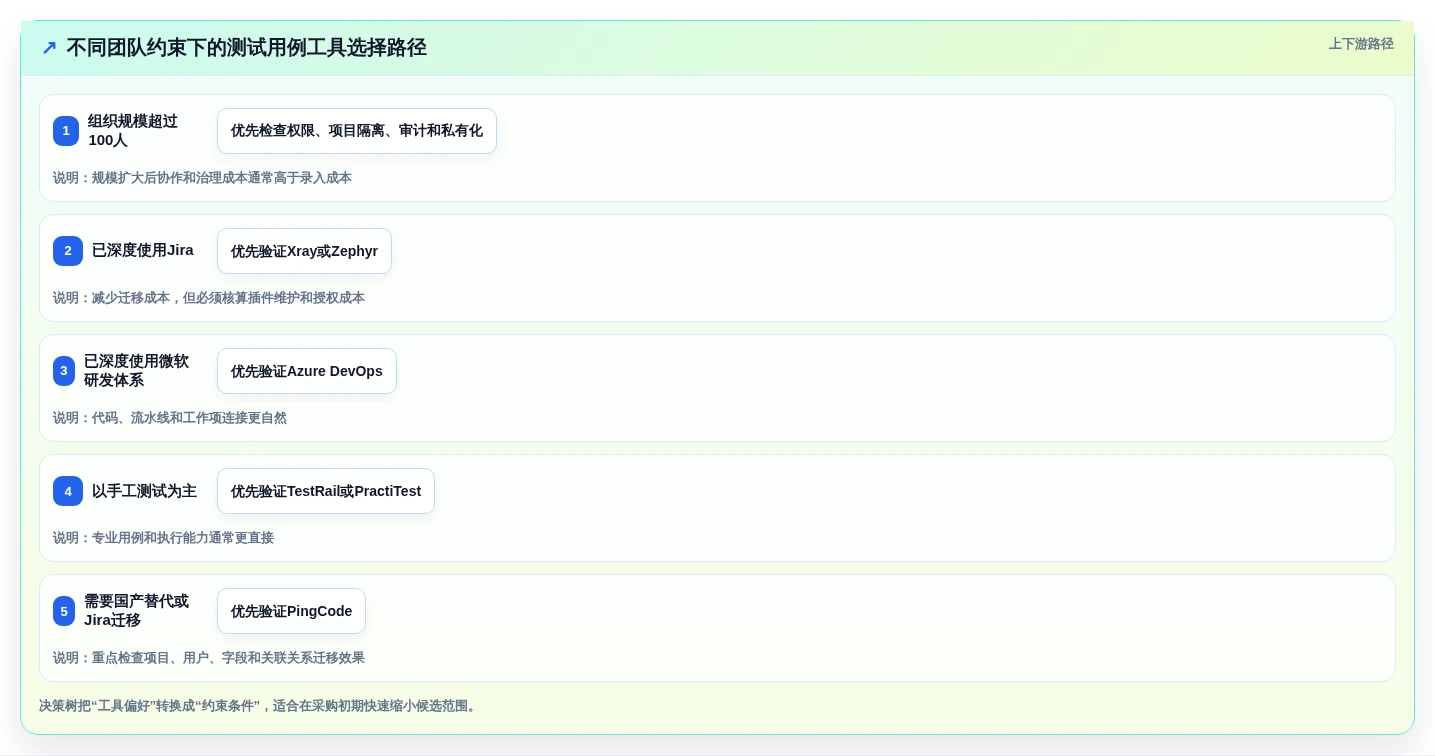The image size is (1435, 756).
Task: Select 已深度使用微软研发体系 condition
Action: tap(136, 371)
